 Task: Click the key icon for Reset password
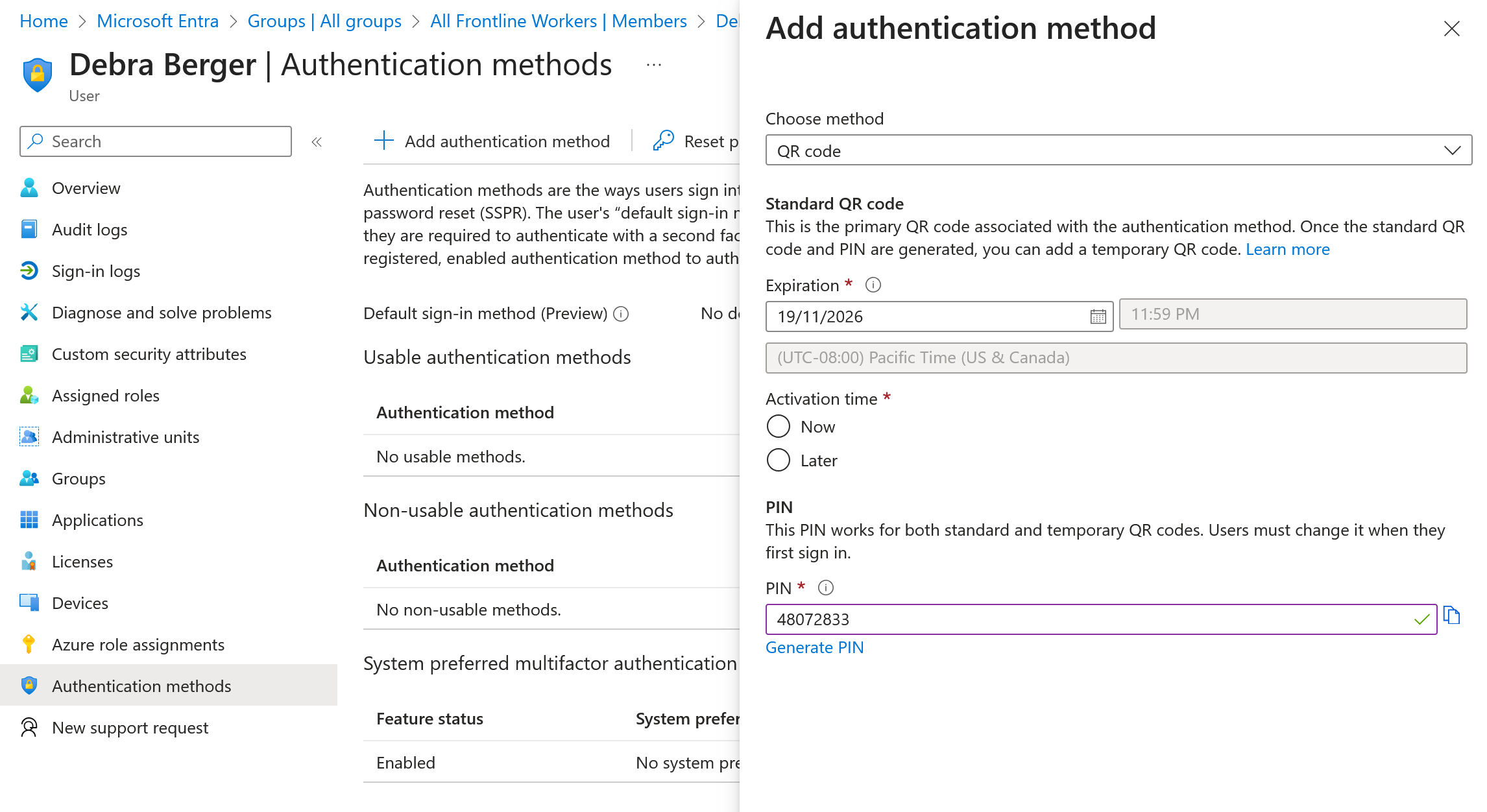663,141
